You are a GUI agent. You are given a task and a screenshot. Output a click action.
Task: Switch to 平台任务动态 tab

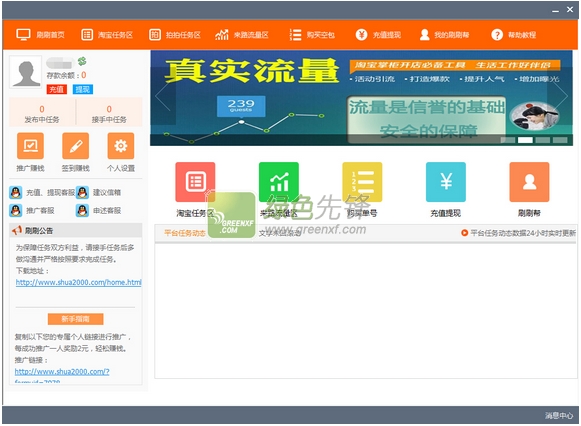tap(185, 233)
